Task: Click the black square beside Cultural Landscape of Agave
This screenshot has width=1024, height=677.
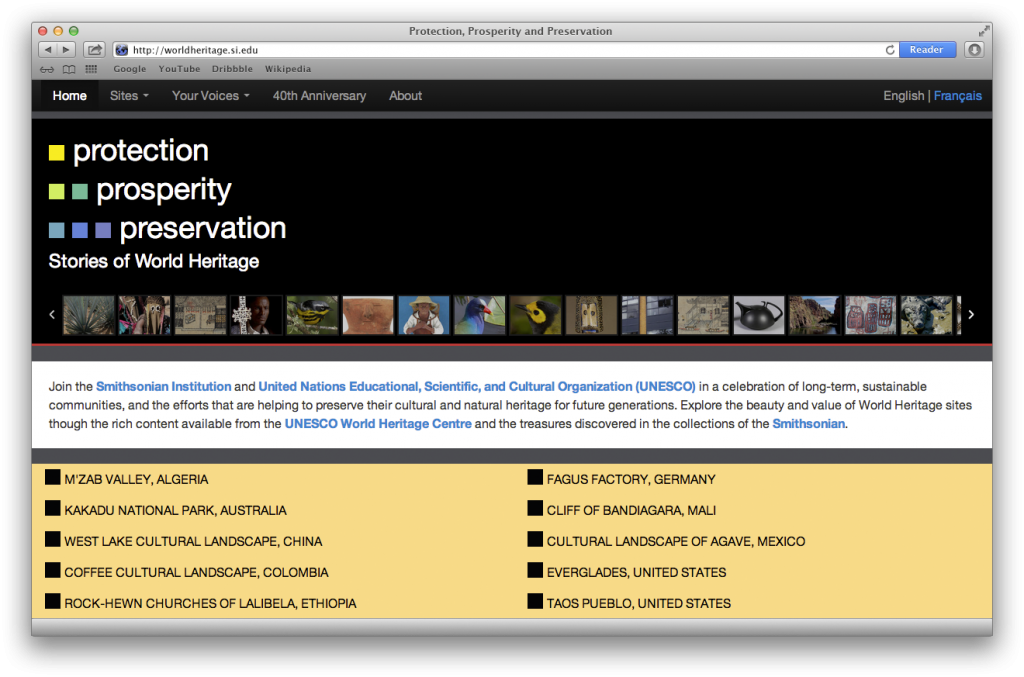Action: [x=535, y=539]
